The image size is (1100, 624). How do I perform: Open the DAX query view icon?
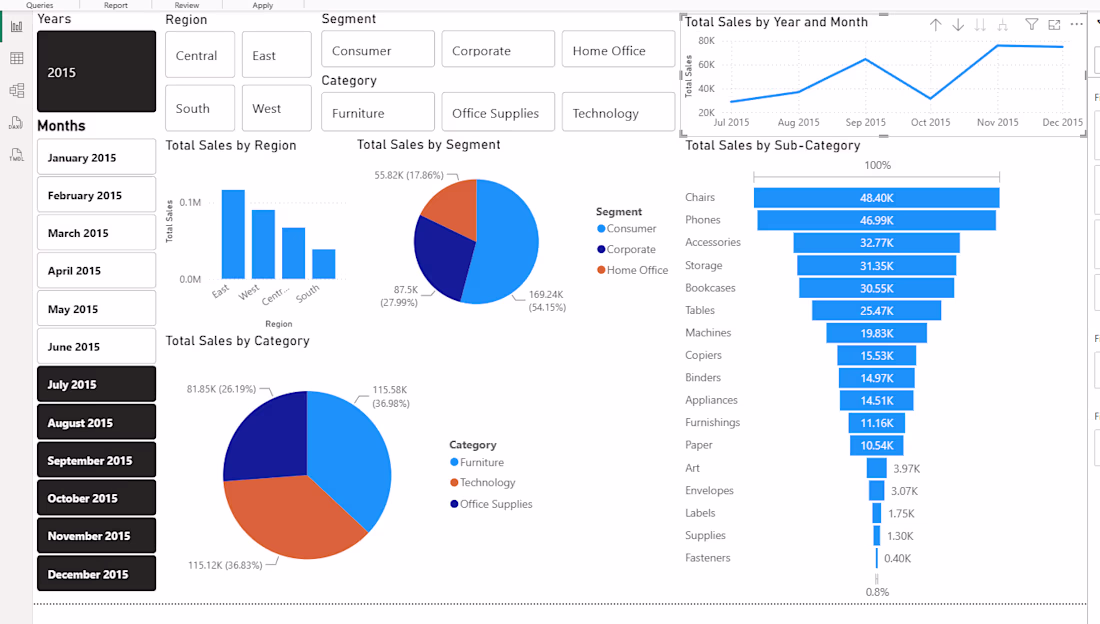[17, 123]
